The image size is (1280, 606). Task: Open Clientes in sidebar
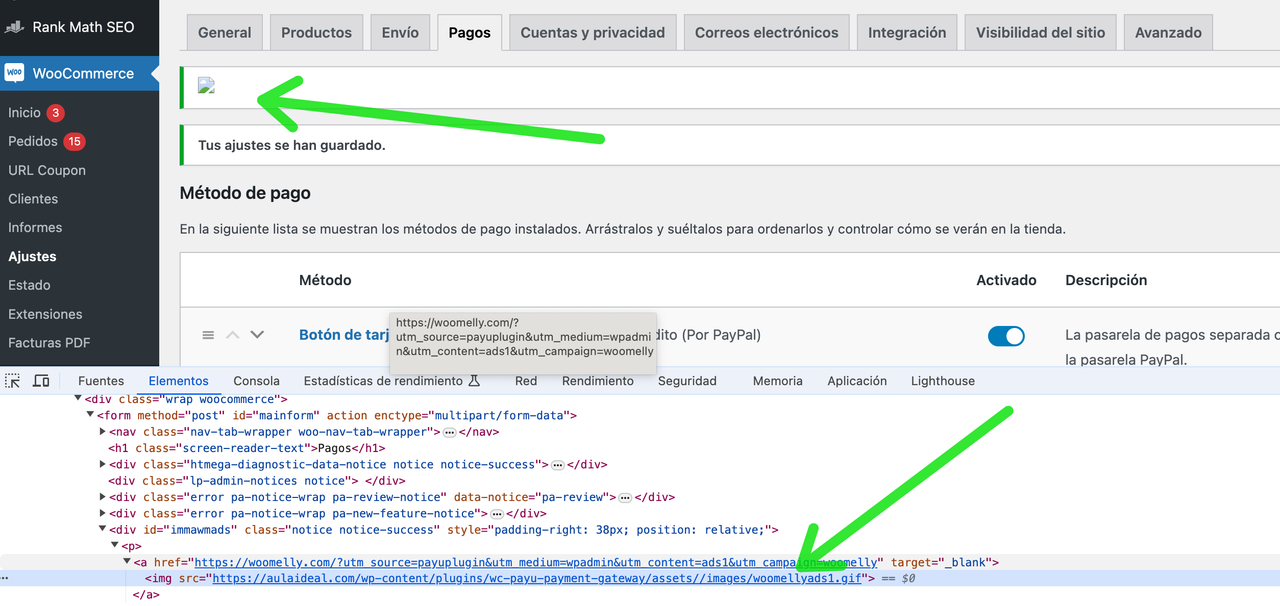coord(33,199)
